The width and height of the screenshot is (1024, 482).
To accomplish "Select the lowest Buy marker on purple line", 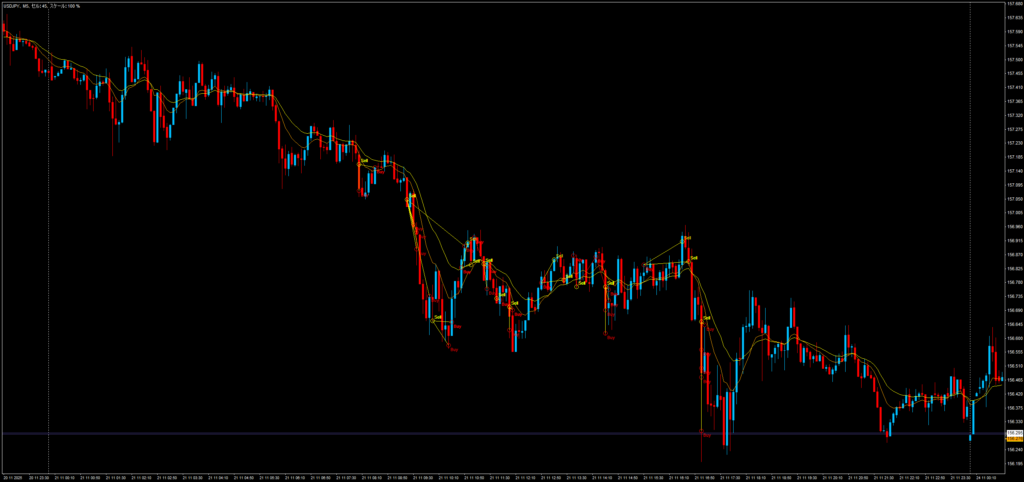I will coord(706,436).
